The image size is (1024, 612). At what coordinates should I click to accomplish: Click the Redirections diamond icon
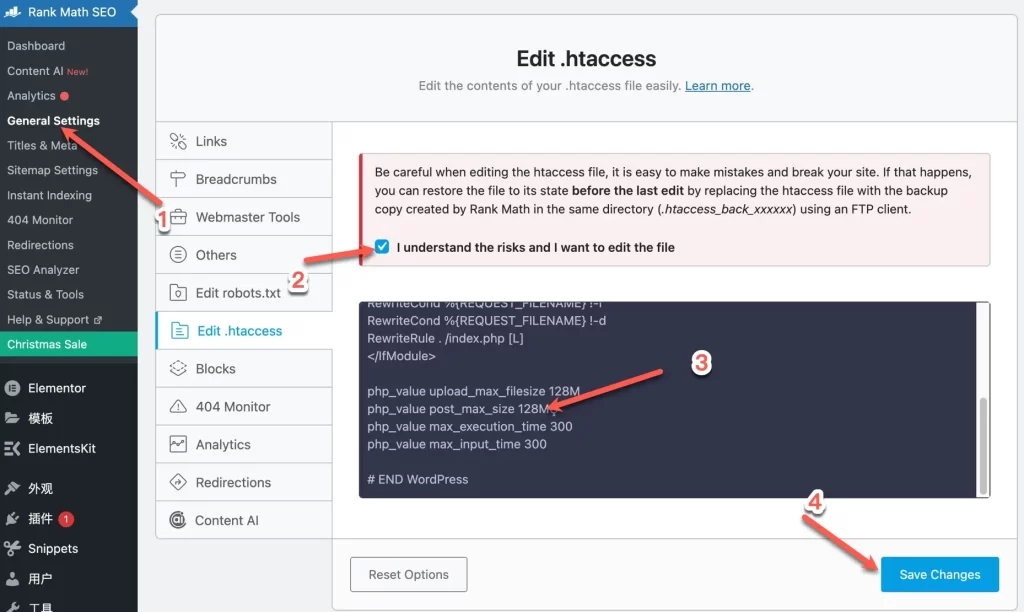coord(178,482)
